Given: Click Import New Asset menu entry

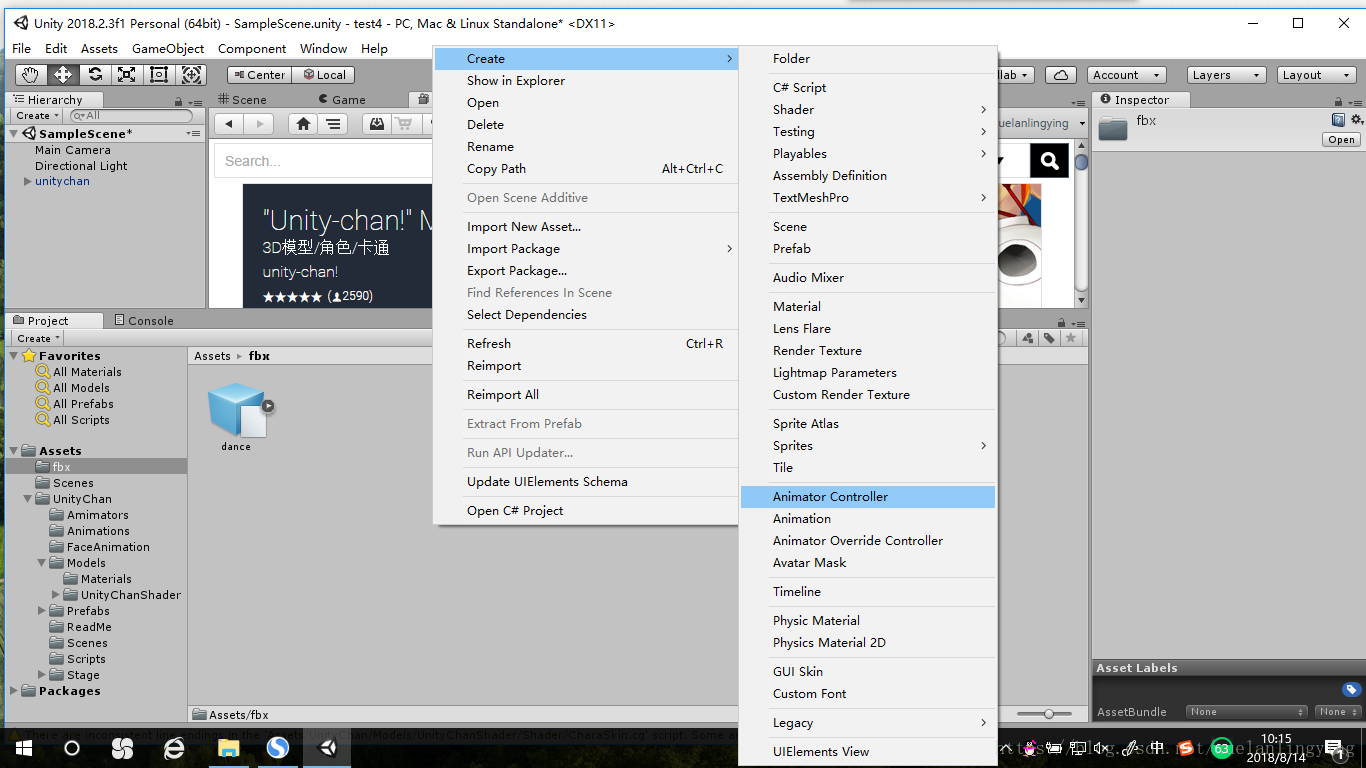Looking at the screenshot, I should (585, 226).
